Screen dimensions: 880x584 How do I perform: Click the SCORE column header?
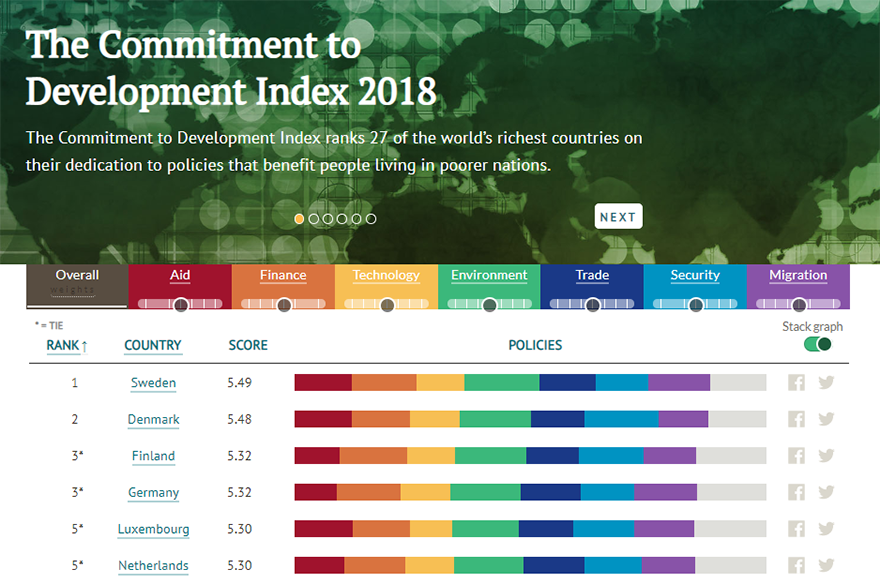click(248, 346)
